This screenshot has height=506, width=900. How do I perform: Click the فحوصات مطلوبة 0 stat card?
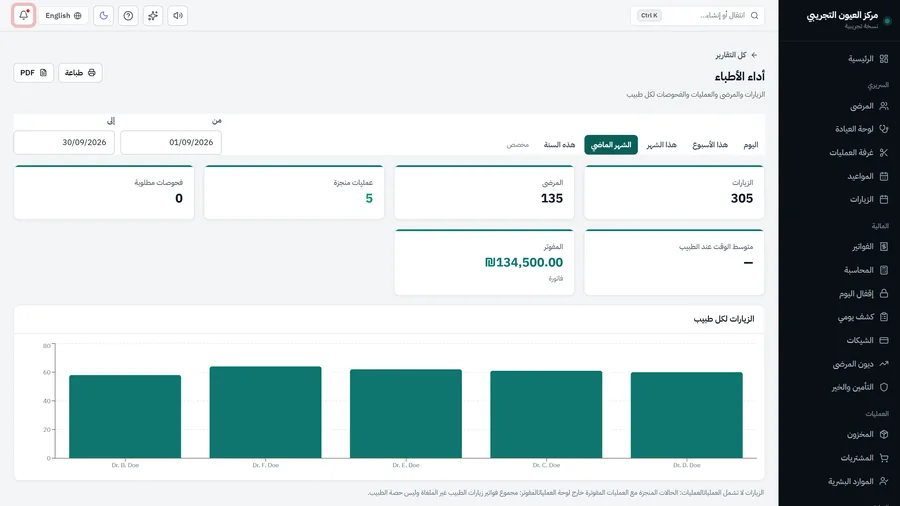tap(104, 192)
